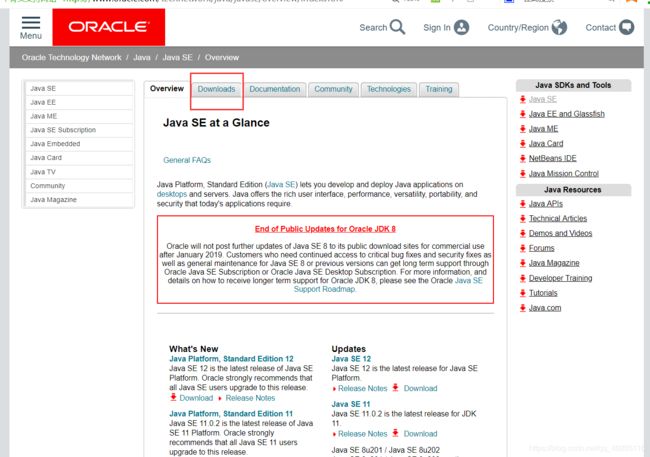Click download arrow icon beside Java Card link
Screen dimensions: 650x457
click(x=523, y=143)
